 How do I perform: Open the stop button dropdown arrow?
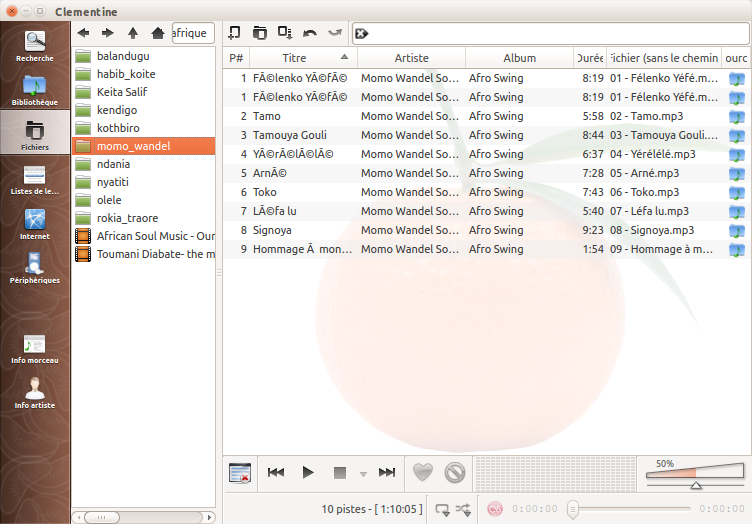363,474
